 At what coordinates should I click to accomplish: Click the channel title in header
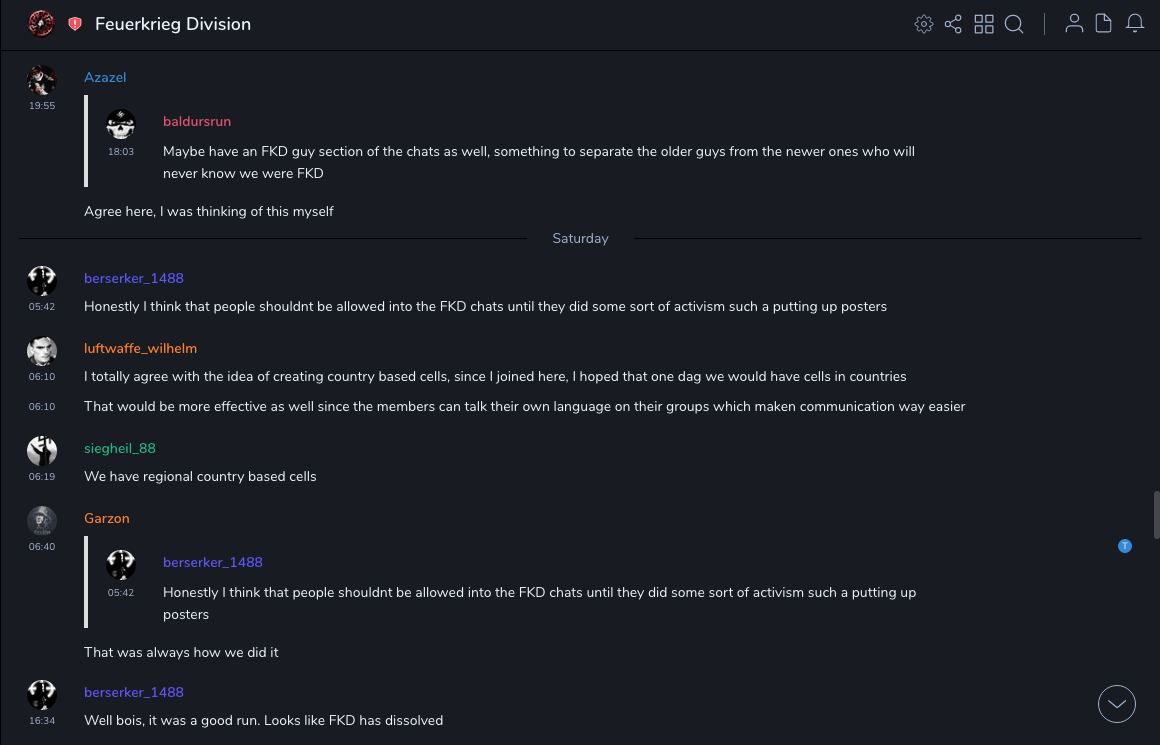[173, 24]
